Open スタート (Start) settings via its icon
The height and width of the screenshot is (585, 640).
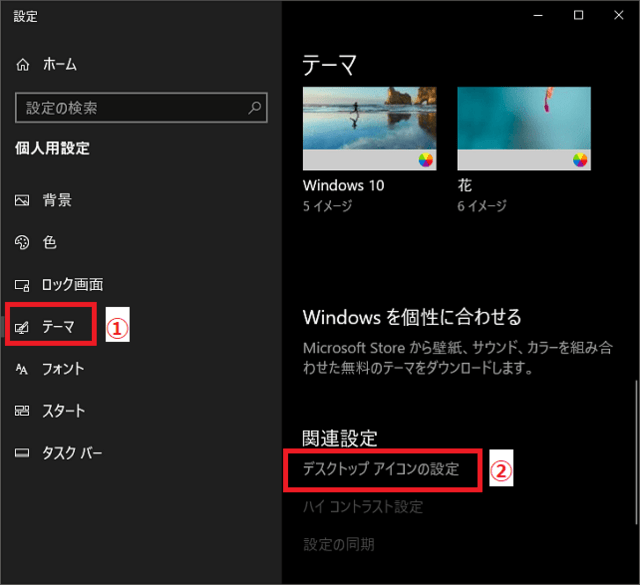23,411
